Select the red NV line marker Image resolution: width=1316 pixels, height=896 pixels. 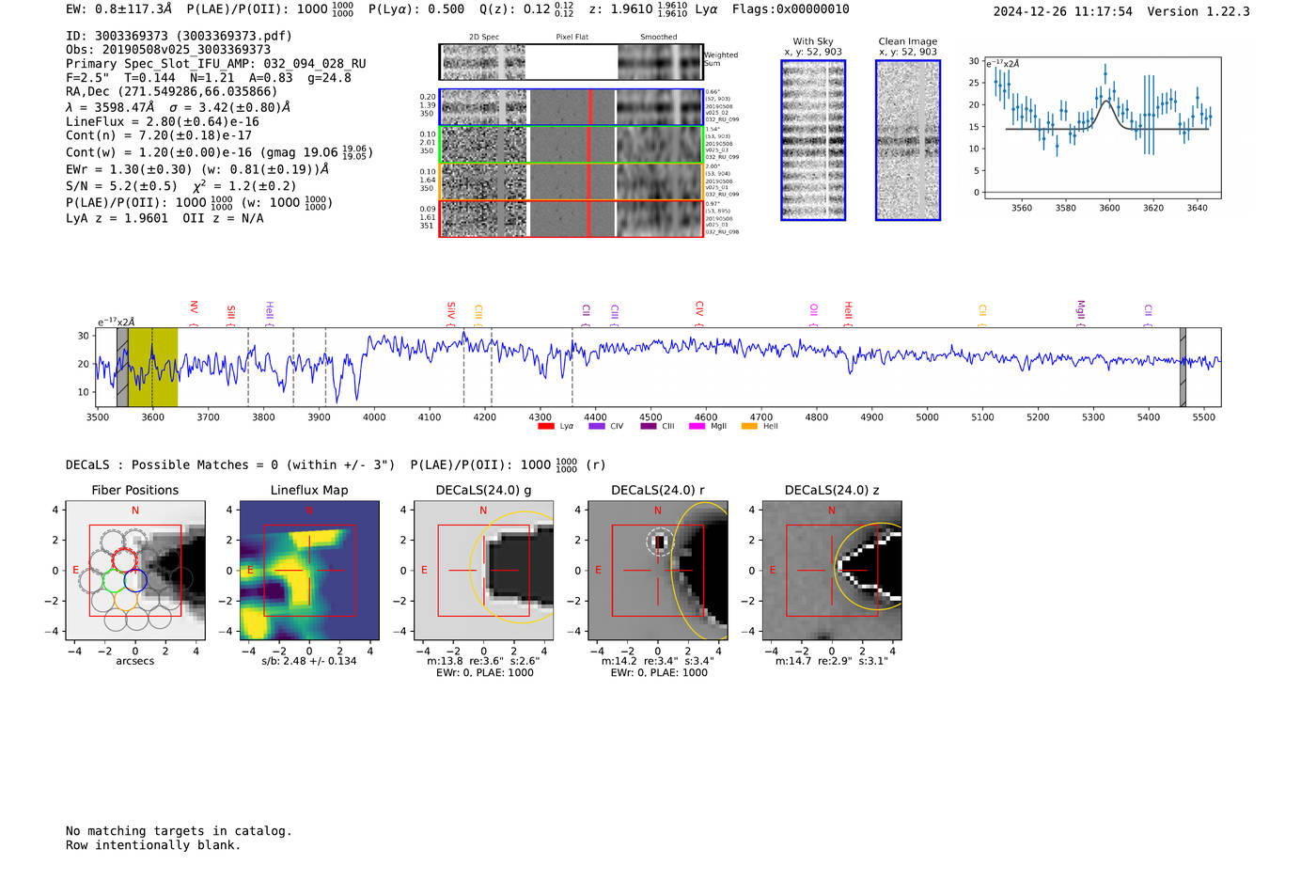(x=194, y=311)
